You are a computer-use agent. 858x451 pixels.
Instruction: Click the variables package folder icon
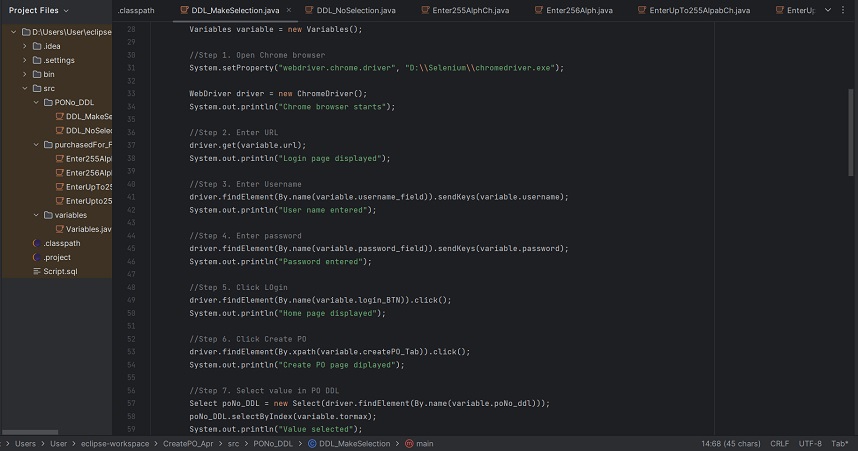point(48,215)
